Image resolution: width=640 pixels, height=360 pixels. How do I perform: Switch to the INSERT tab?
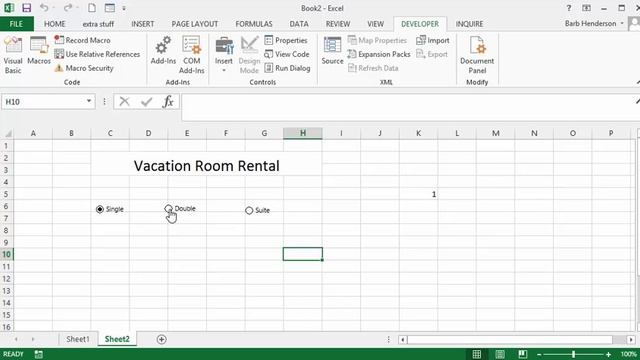pyautogui.click(x=143, y=24)
